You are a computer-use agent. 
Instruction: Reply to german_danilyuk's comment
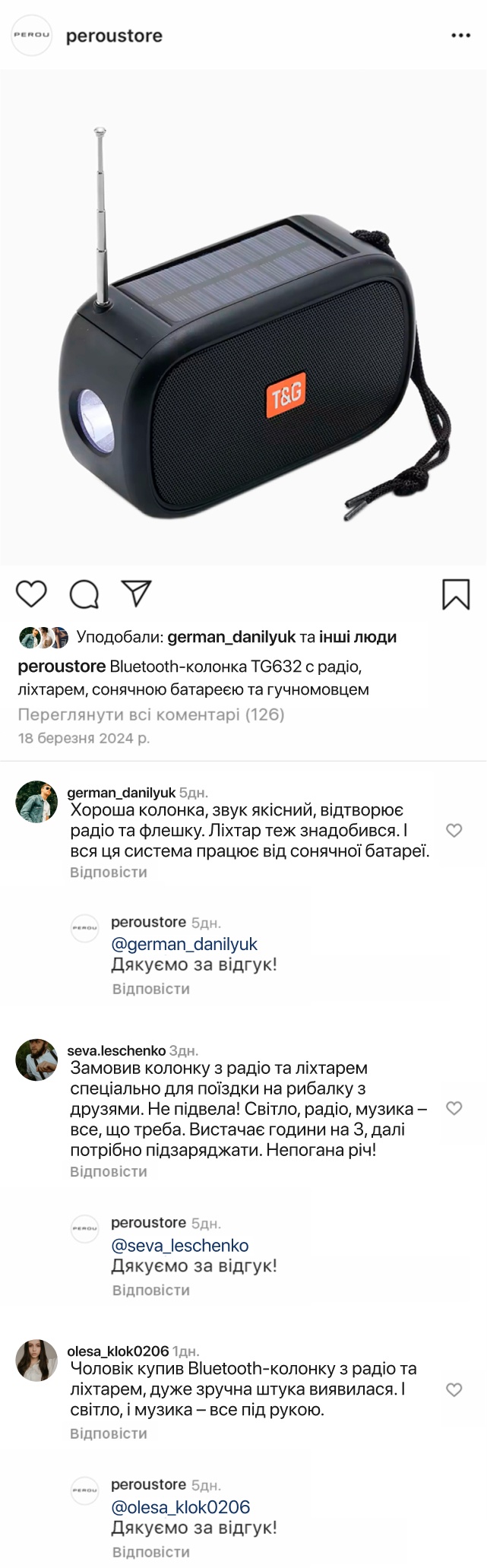pyautogui.click(x=109, y=873)
